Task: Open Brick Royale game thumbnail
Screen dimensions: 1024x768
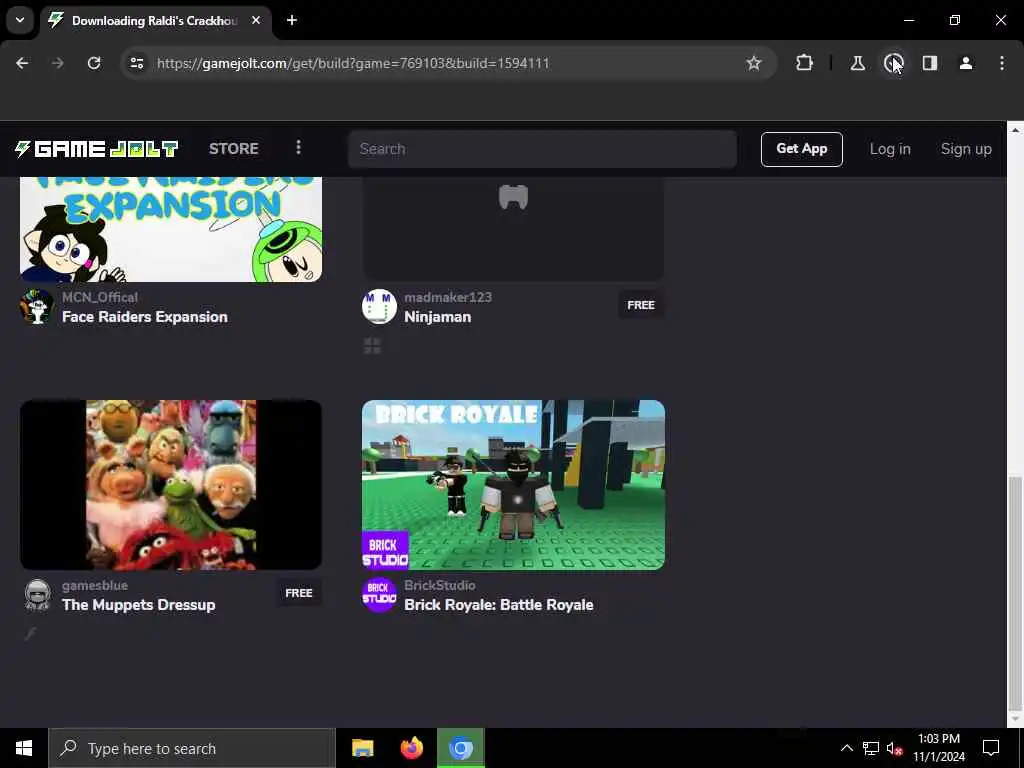Action: [513, 485]
